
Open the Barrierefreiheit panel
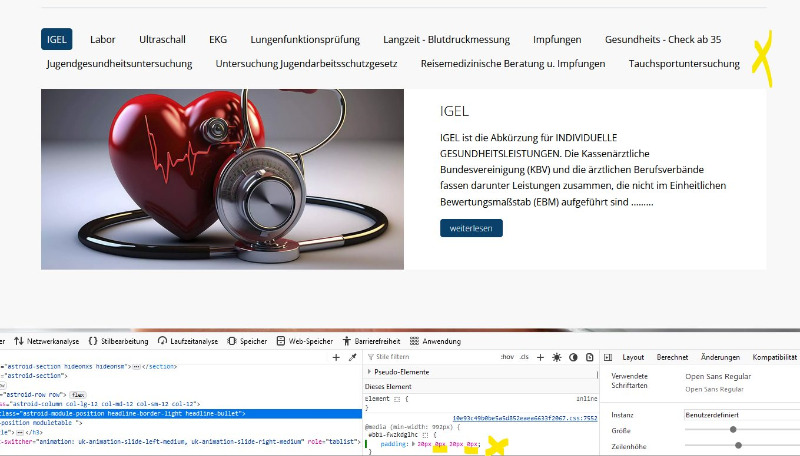pos(371,341)
